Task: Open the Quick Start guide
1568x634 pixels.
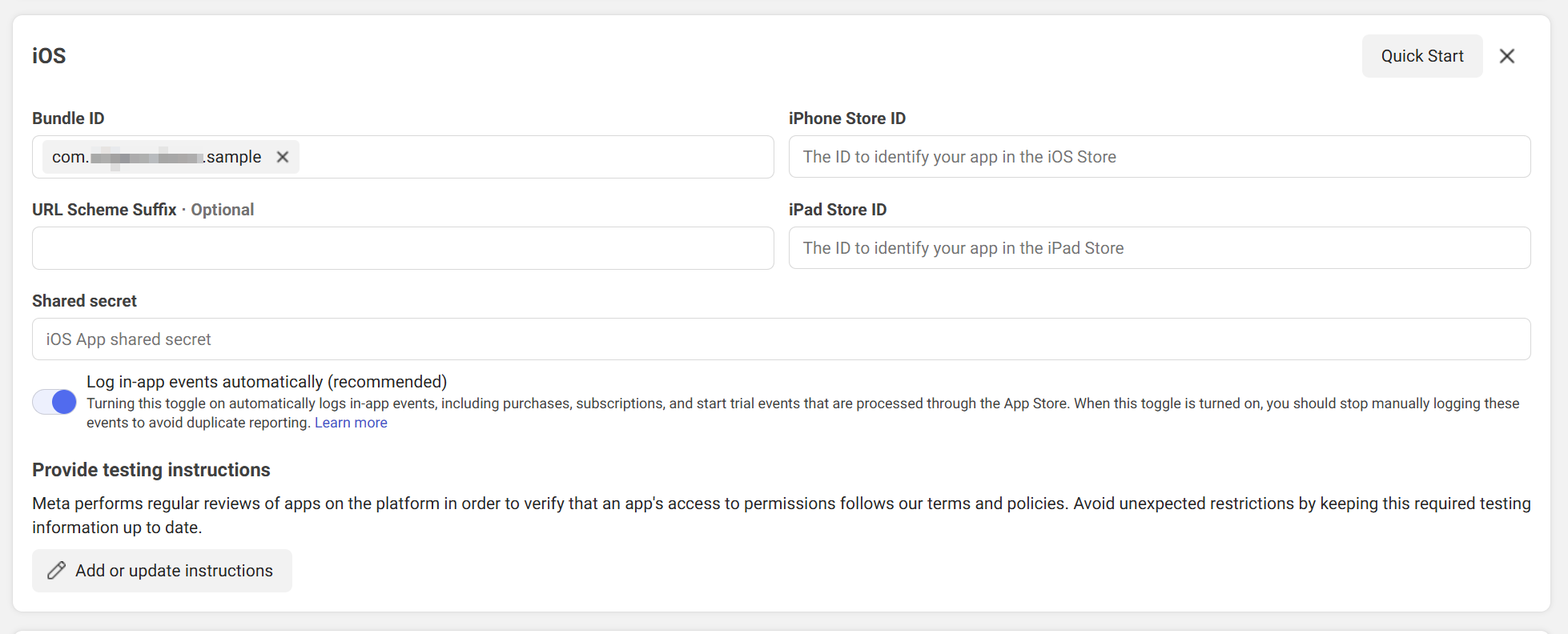Action: 1421,55
